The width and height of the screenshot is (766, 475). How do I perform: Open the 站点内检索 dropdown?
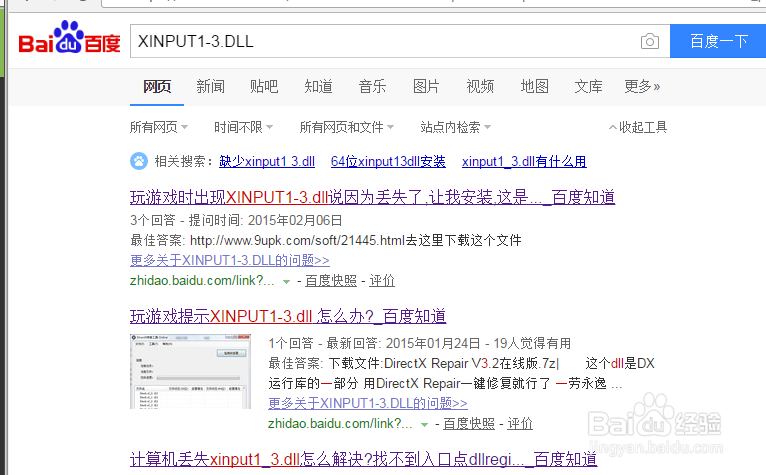(x=455, y=128)
